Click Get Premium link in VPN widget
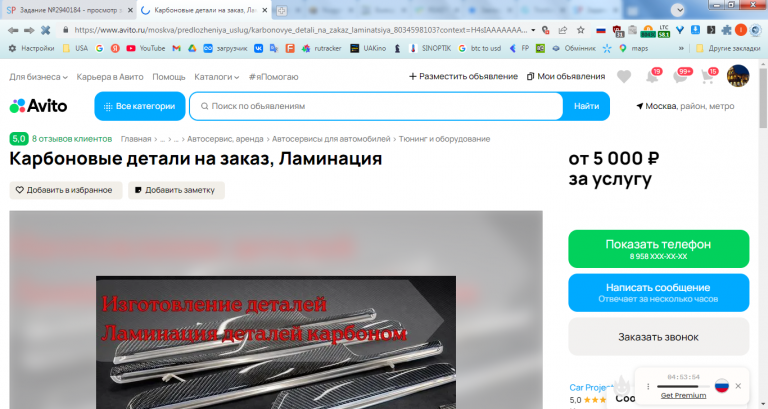Viewport: 768px width, 409px height. 683,395
